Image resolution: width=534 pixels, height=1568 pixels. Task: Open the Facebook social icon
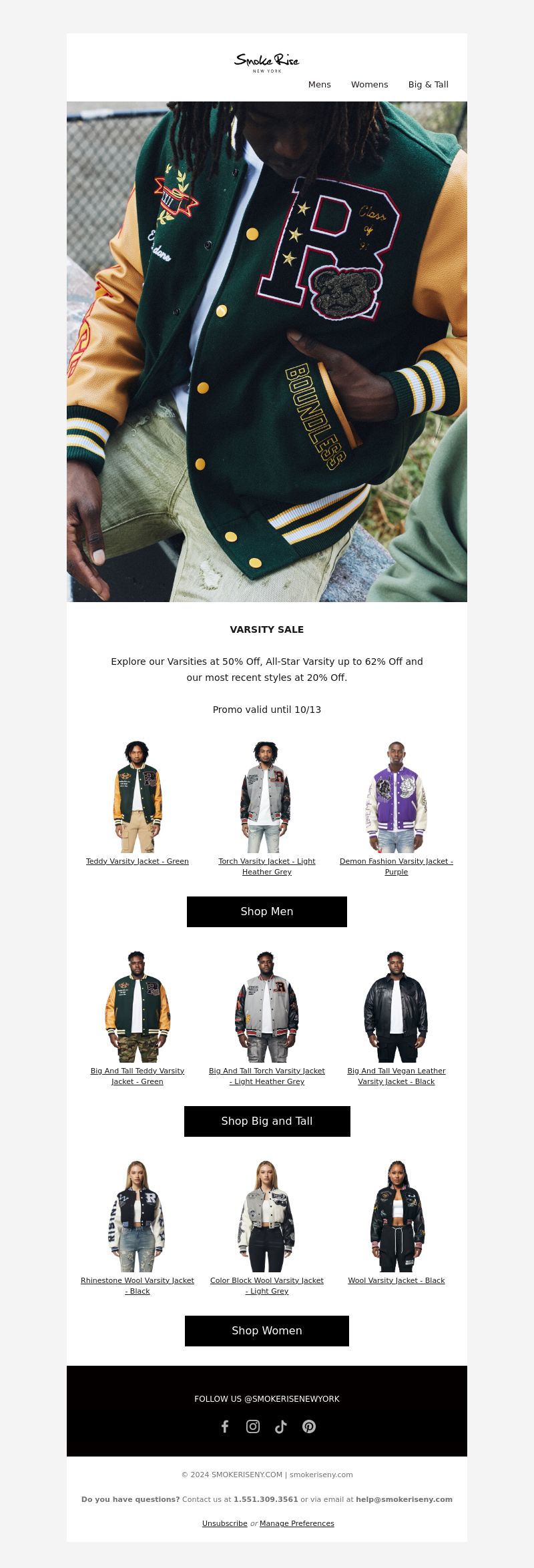click(x=225, y=1426)
